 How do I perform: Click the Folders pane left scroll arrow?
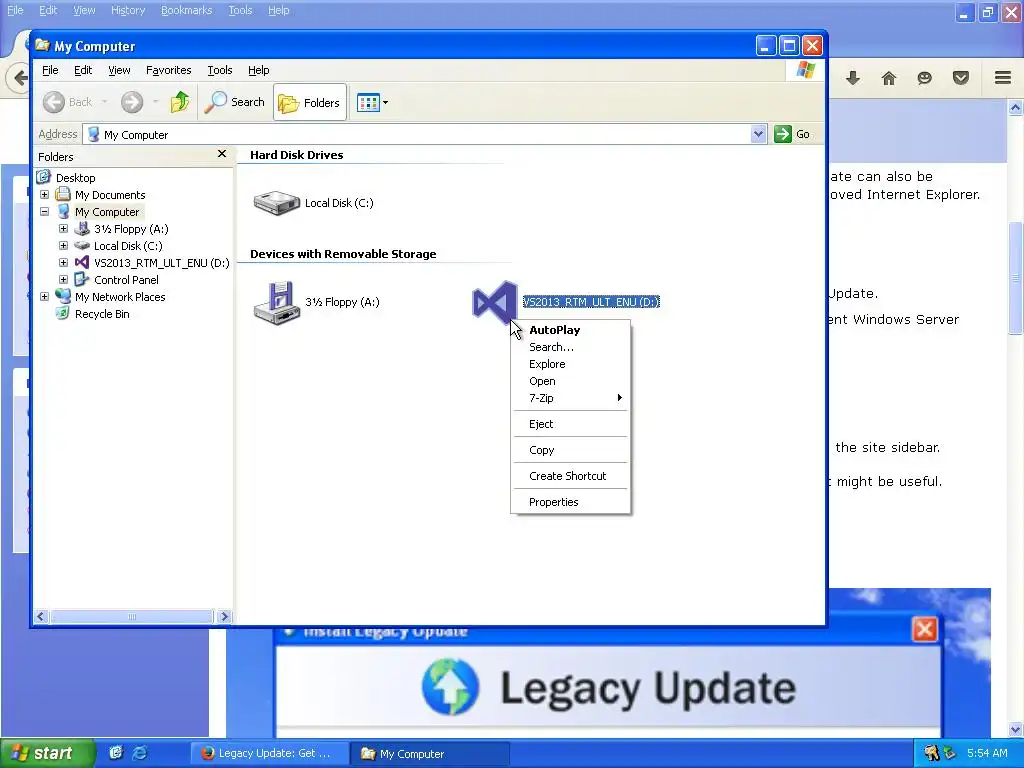pyautogui.click(x=41, y=616)
